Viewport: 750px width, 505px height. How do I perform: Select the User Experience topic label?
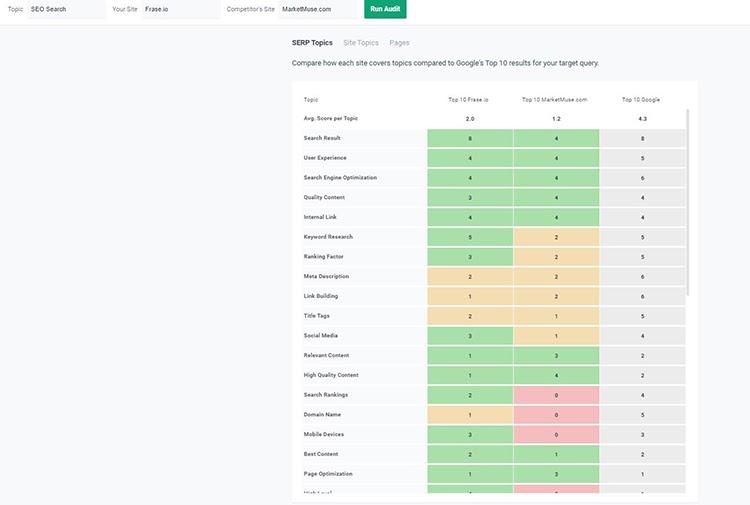coord(325,158)
